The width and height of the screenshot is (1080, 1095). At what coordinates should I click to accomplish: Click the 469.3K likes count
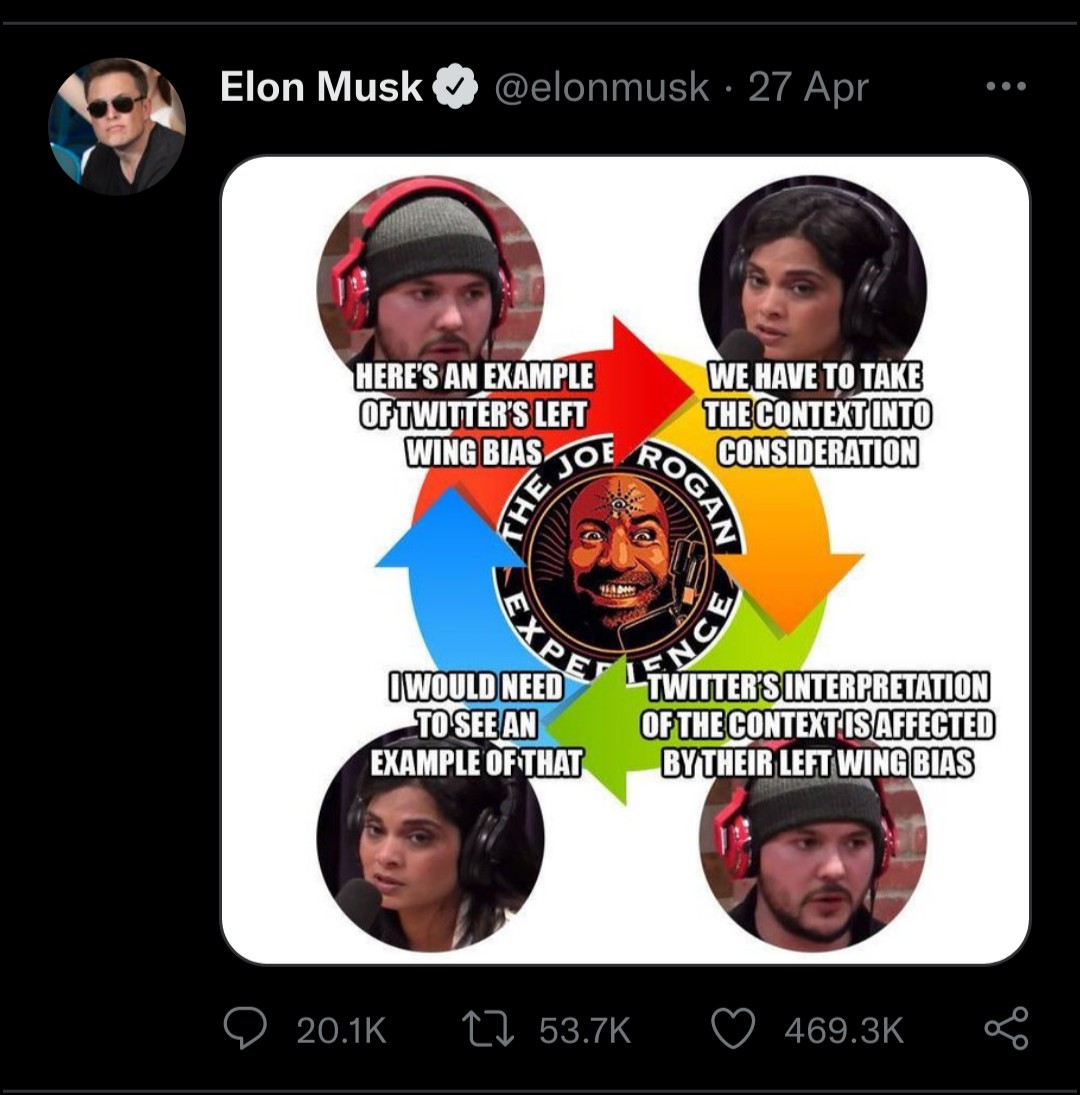[x=844, y=1031]
